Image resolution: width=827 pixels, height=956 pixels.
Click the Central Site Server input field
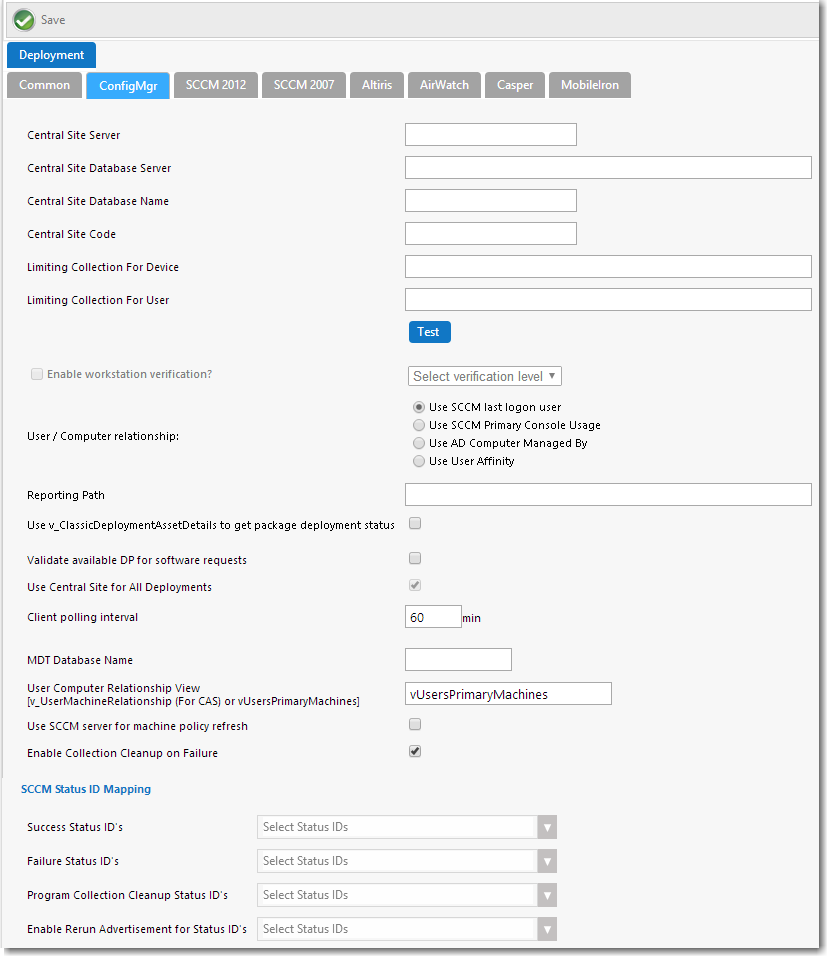pos(491,134)
